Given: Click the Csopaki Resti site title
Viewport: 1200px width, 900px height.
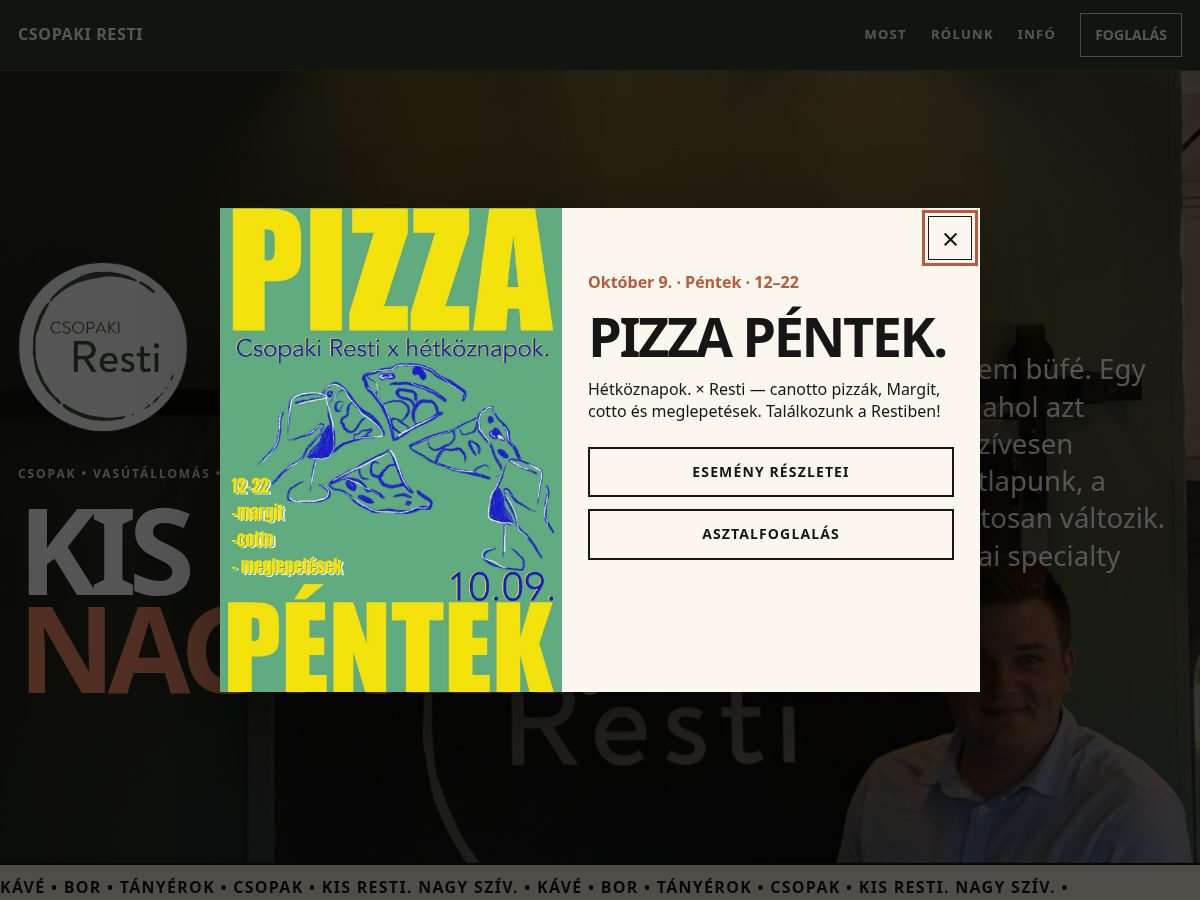Looking at the screenshot, I should coord(80,35).
